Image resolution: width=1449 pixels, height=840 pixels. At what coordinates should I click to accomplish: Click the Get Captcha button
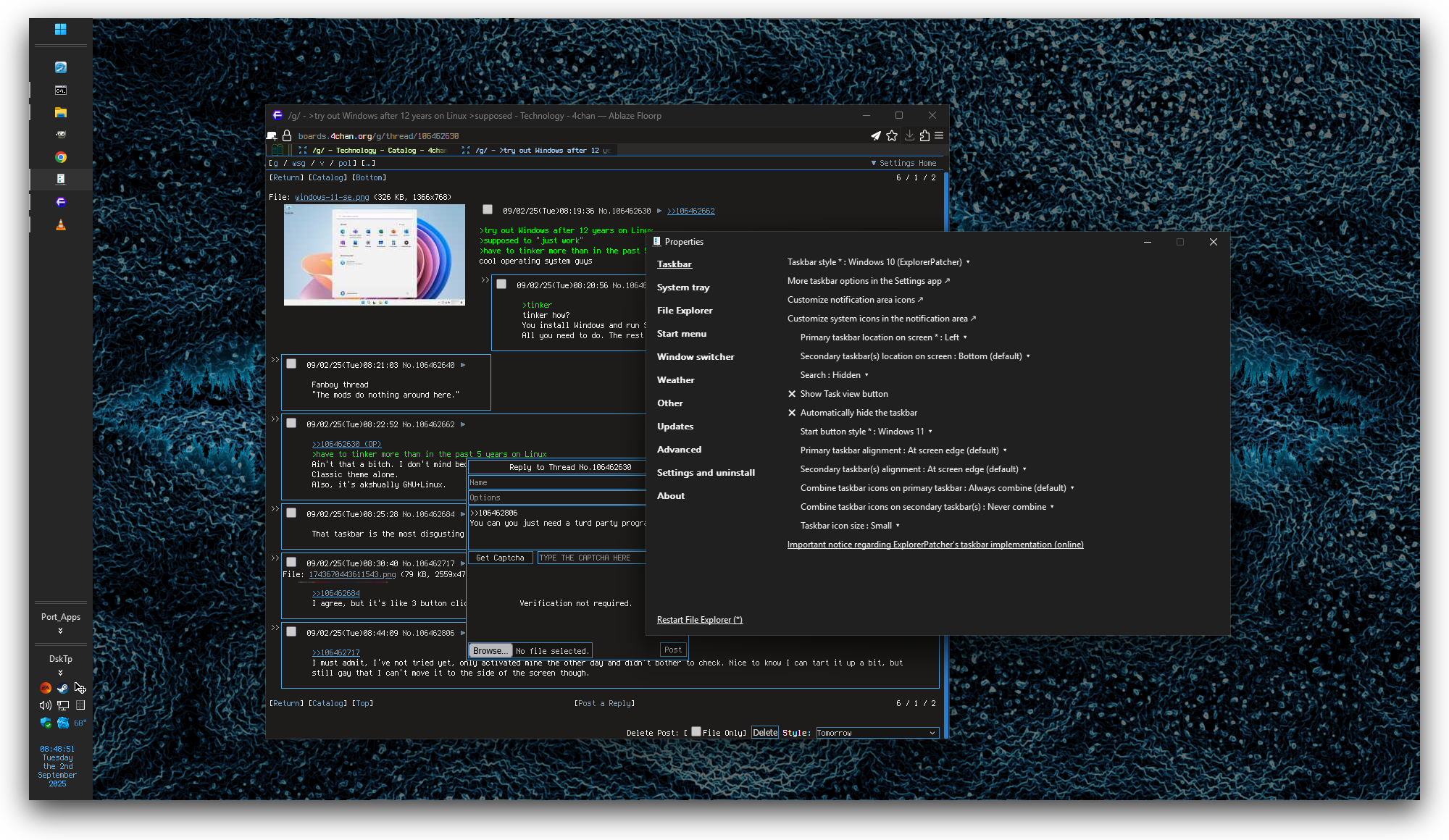point(500,558)
